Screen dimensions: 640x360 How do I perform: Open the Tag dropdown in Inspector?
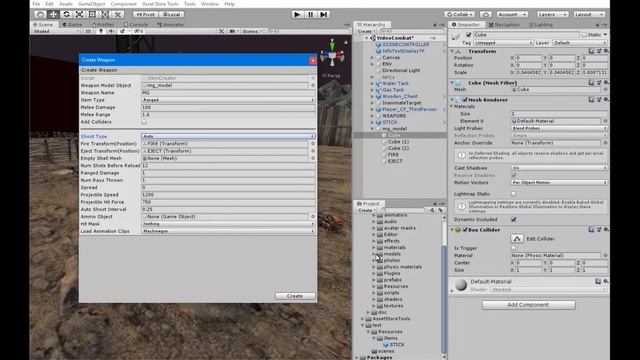(503, 43)
